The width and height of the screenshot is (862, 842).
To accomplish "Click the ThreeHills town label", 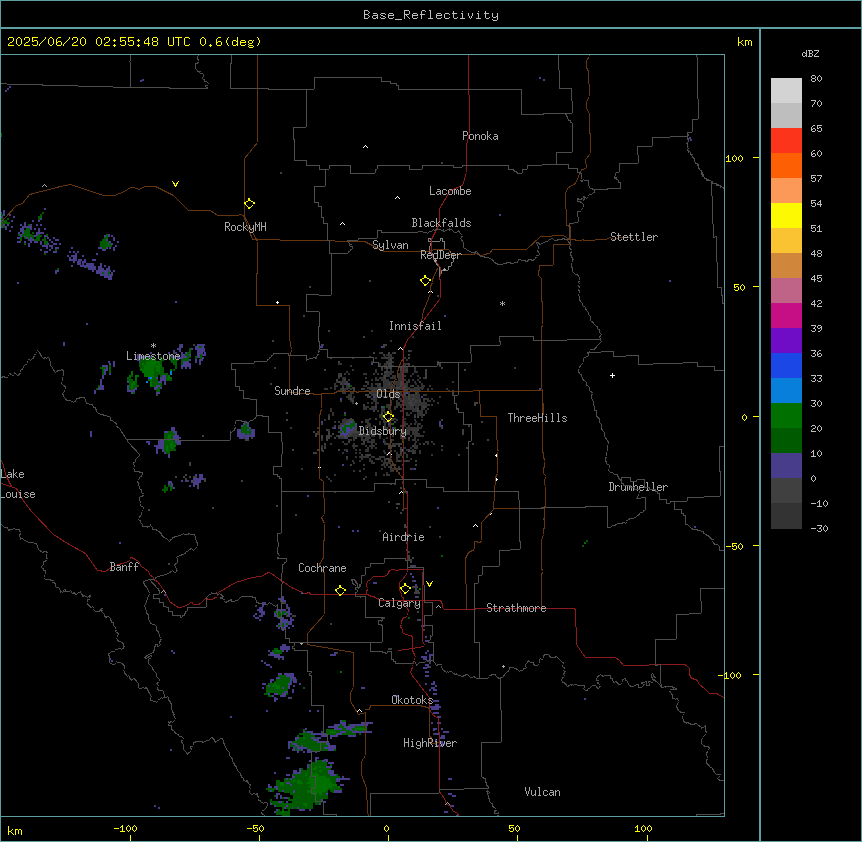I will pyautogui.click(x=537, y=418).
